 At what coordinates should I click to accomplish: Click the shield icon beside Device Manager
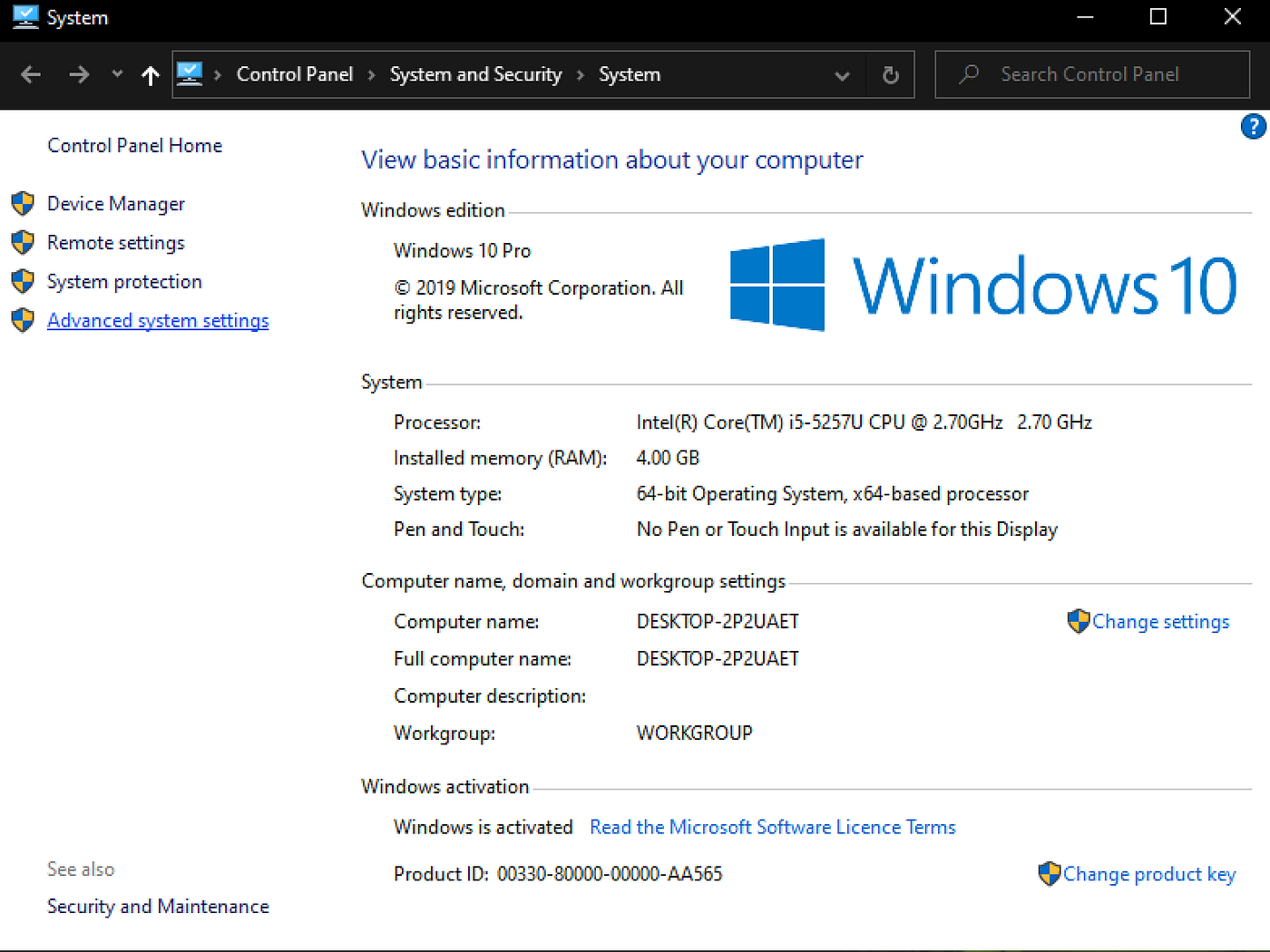coord(23,204)
